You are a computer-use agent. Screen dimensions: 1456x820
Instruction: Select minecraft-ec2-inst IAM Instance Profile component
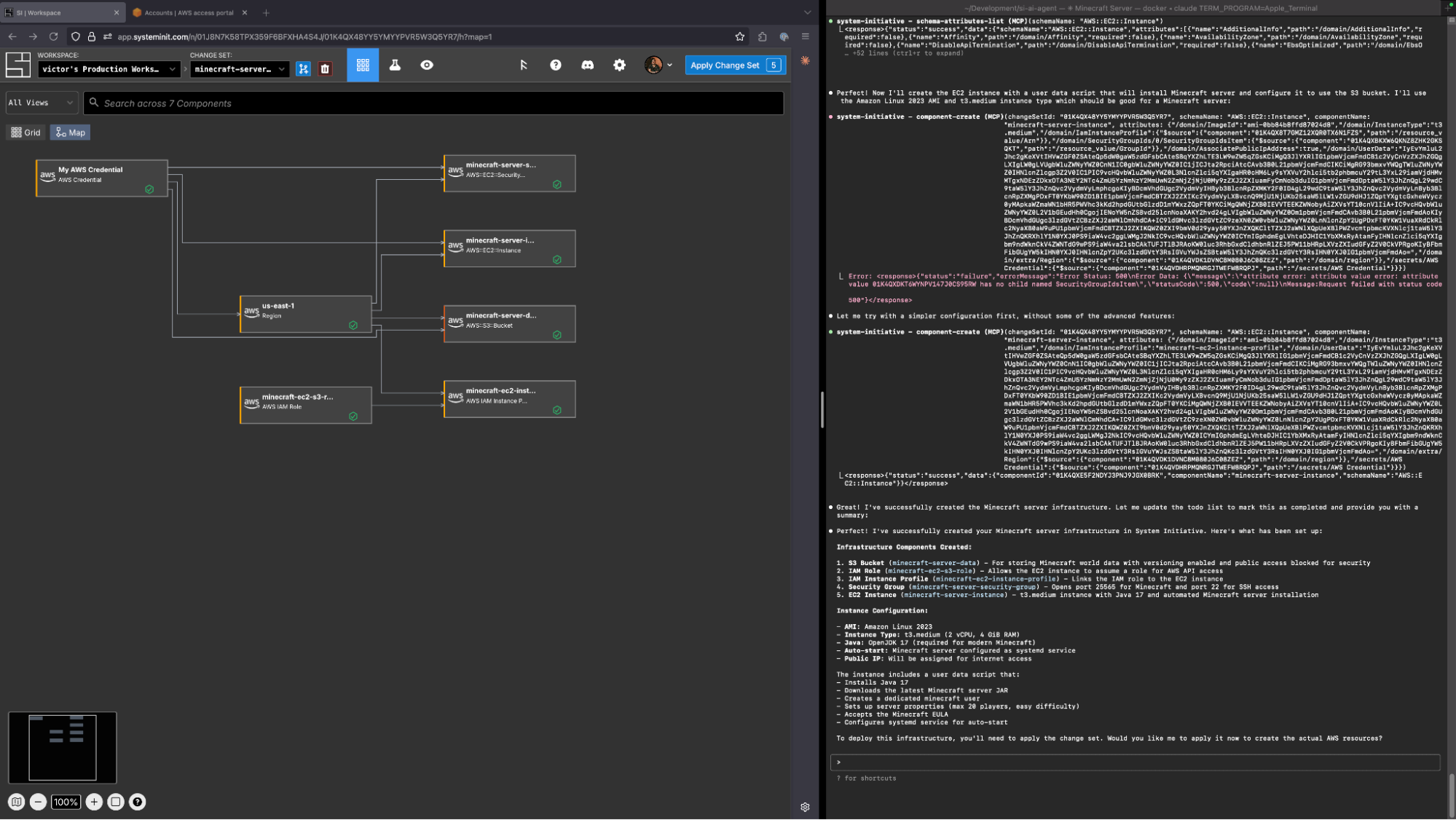pyautogui.click(x=510, y=399)
